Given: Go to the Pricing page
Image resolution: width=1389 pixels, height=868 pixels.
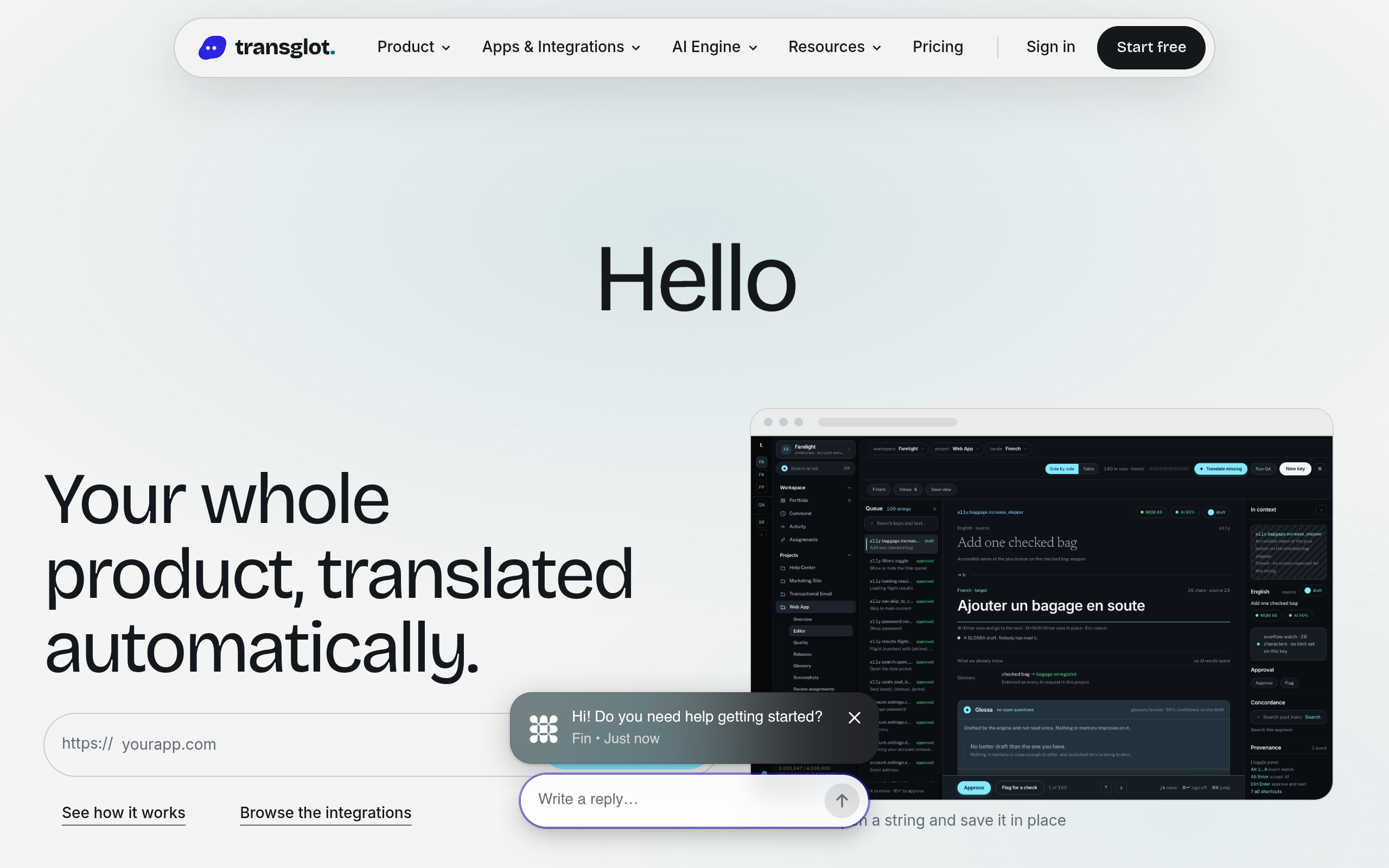Looking at the screenshot, I should (x=938, y=47).
